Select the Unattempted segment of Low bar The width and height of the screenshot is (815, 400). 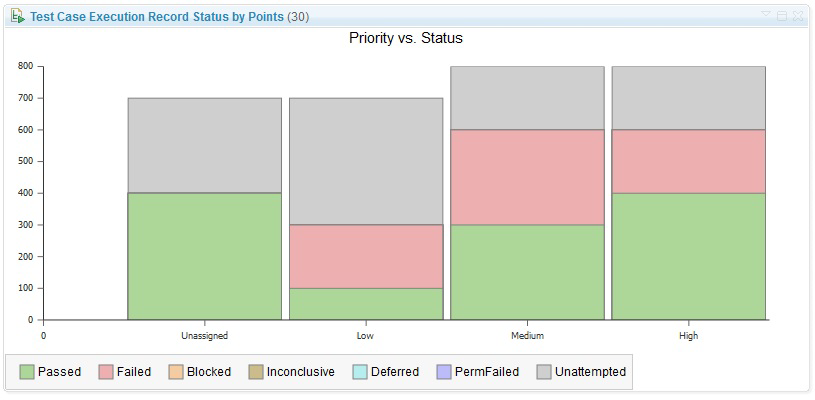366,161
